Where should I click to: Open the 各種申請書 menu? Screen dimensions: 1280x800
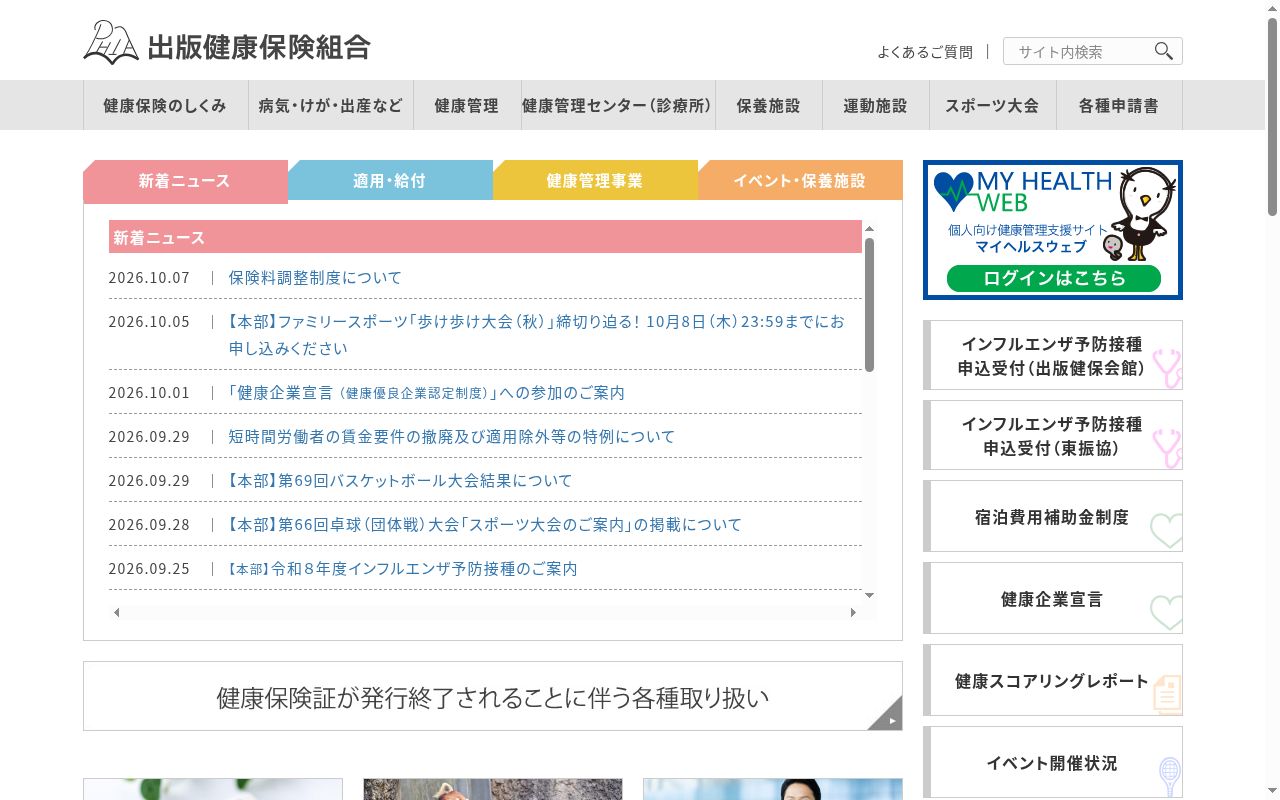pyautogui.click(x=1119, y=105)
